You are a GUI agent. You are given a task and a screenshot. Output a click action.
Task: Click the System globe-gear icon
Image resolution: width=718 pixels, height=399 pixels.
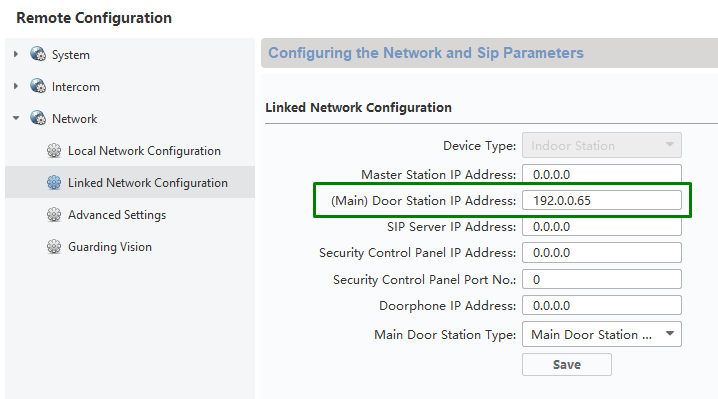click(x=38, y=54)
